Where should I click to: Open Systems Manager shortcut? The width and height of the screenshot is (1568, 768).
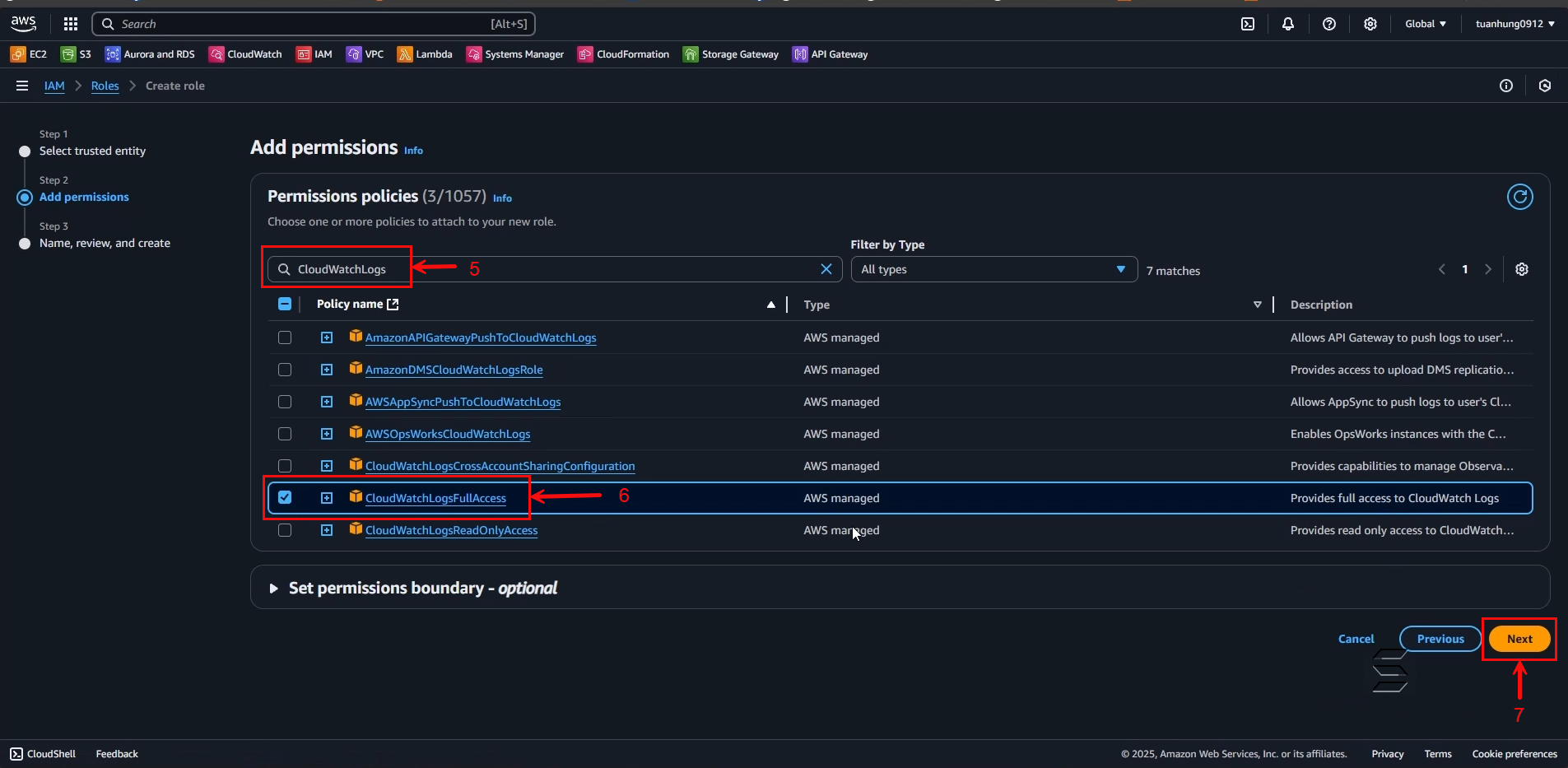(515, 54)
